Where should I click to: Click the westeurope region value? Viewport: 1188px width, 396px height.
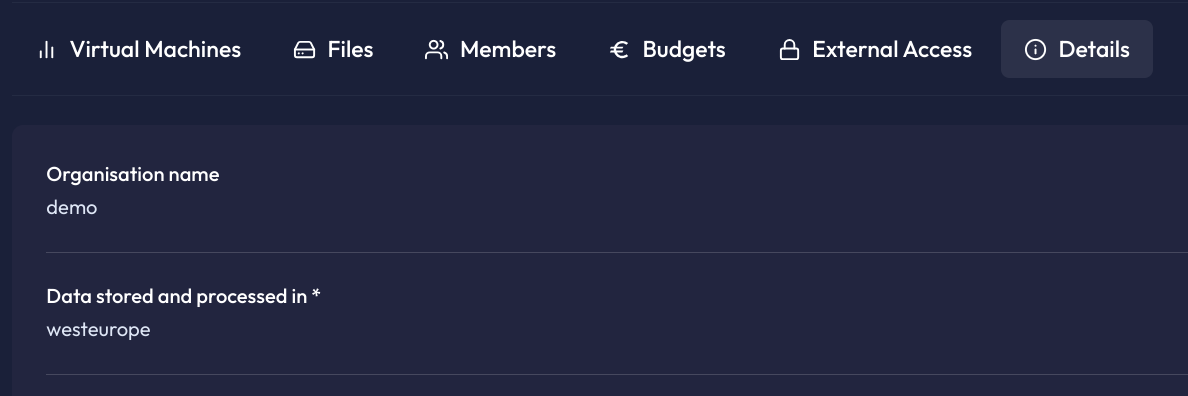[98, 330]
